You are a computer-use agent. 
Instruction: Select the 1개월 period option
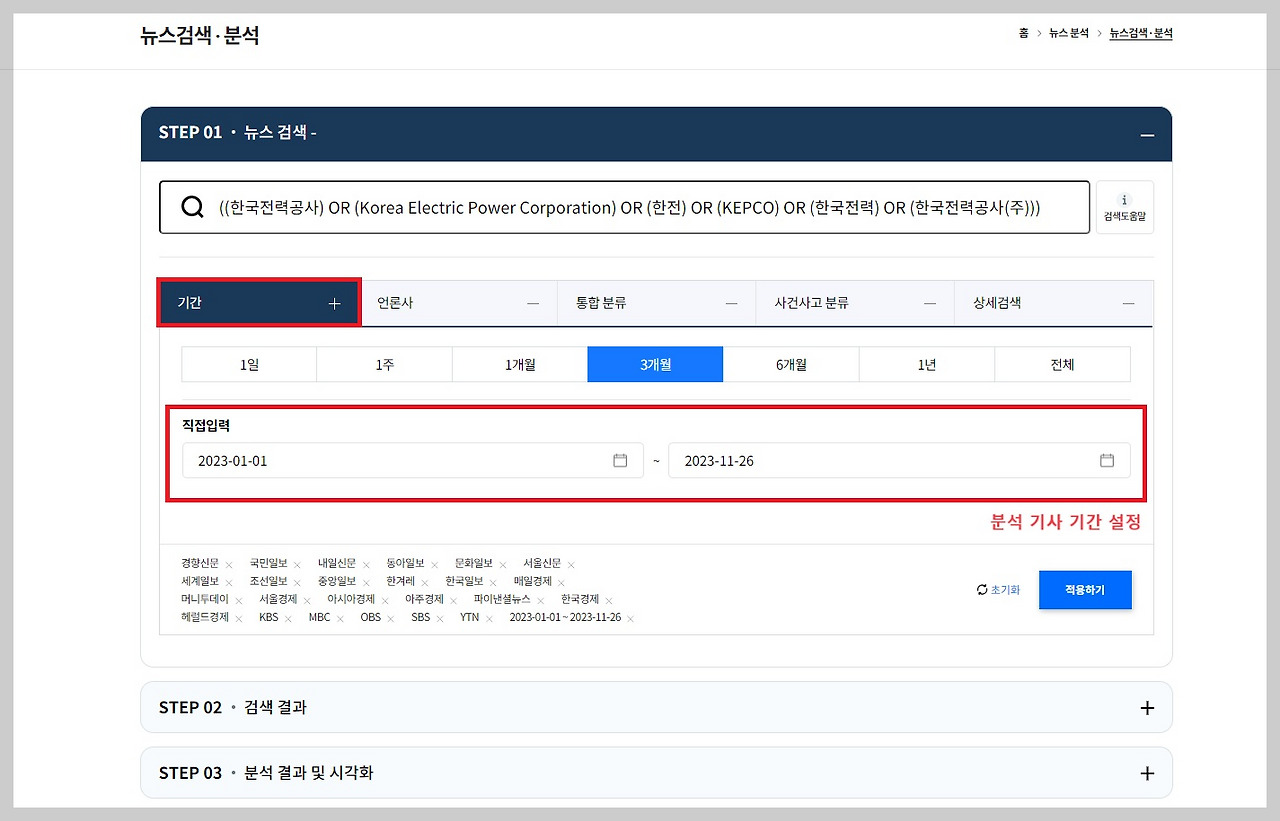520,365
